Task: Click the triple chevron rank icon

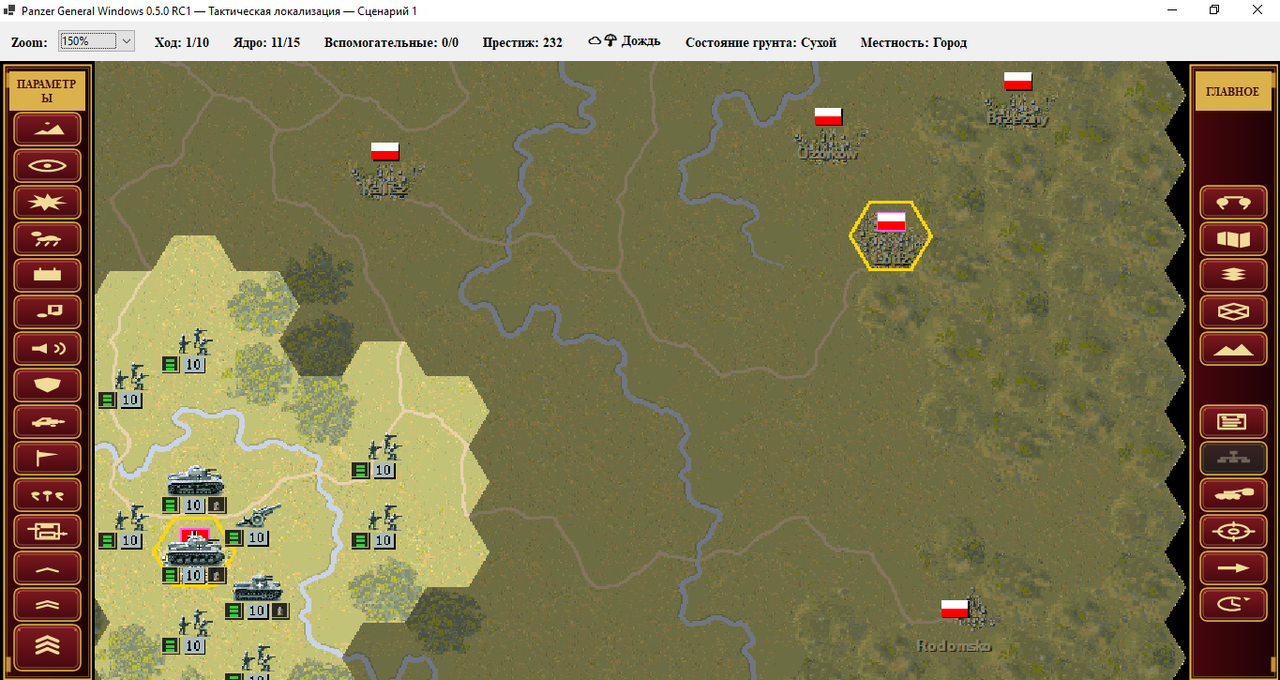Action: pos(47,645)
